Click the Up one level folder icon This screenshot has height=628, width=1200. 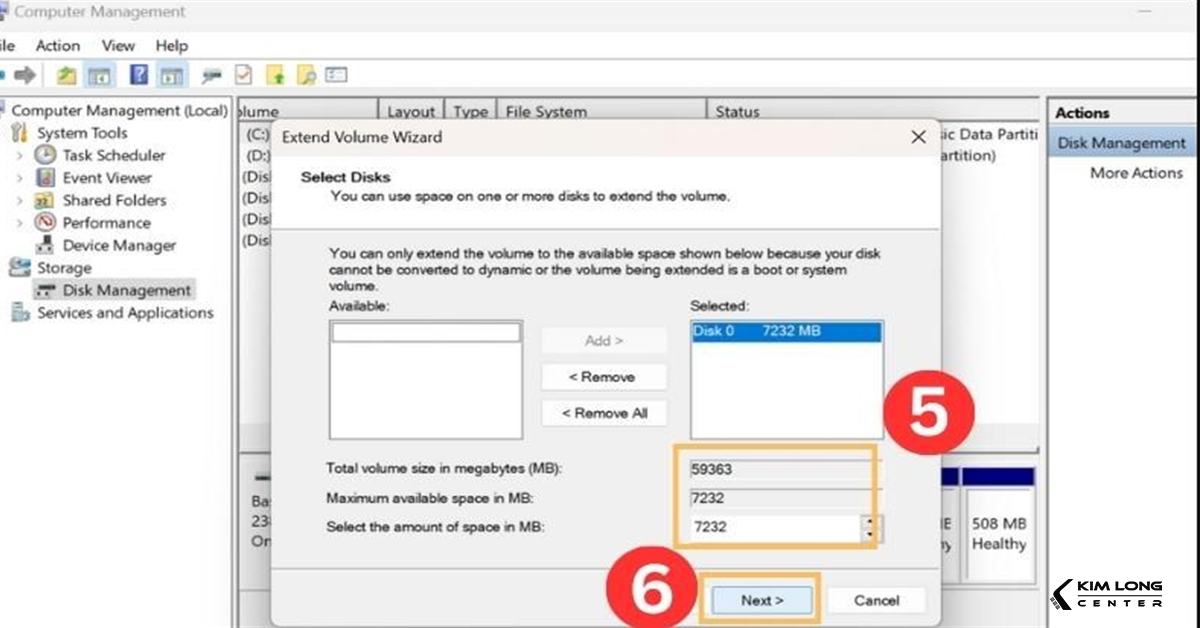pos(66,75)
